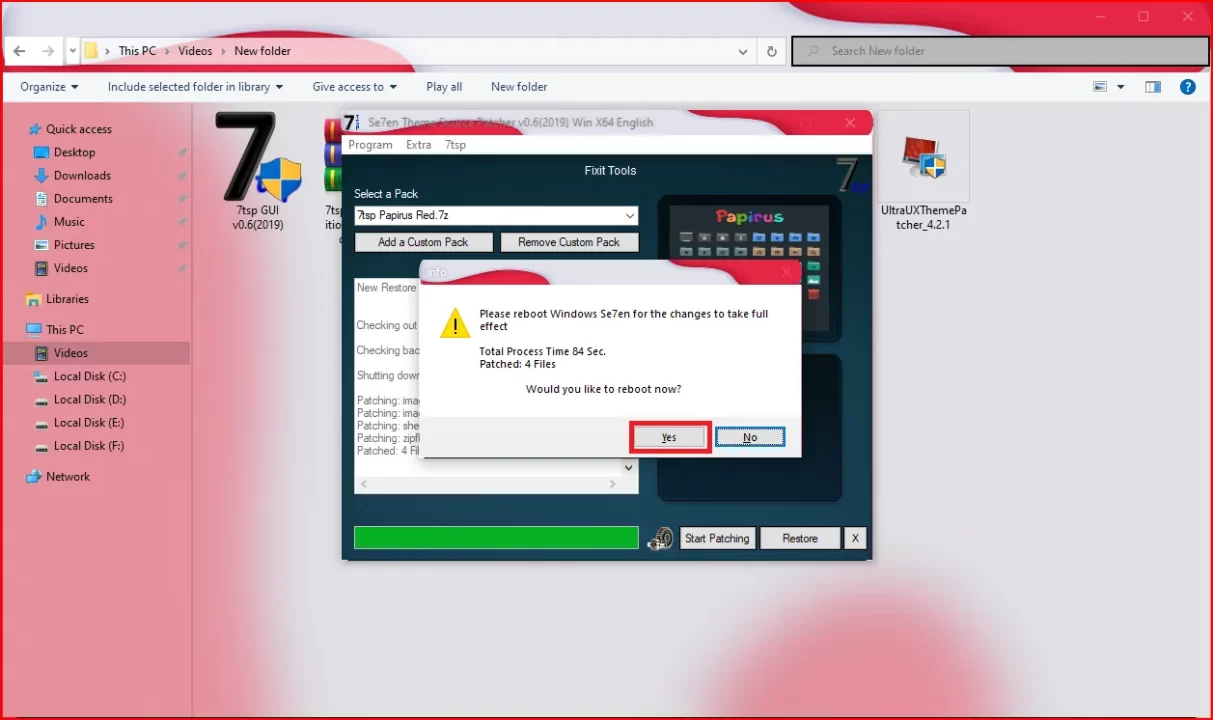The width and height of the screenshot is (1213, 720).
Task: Open Documents in the sidebar
Action: (x=83, y=198)
